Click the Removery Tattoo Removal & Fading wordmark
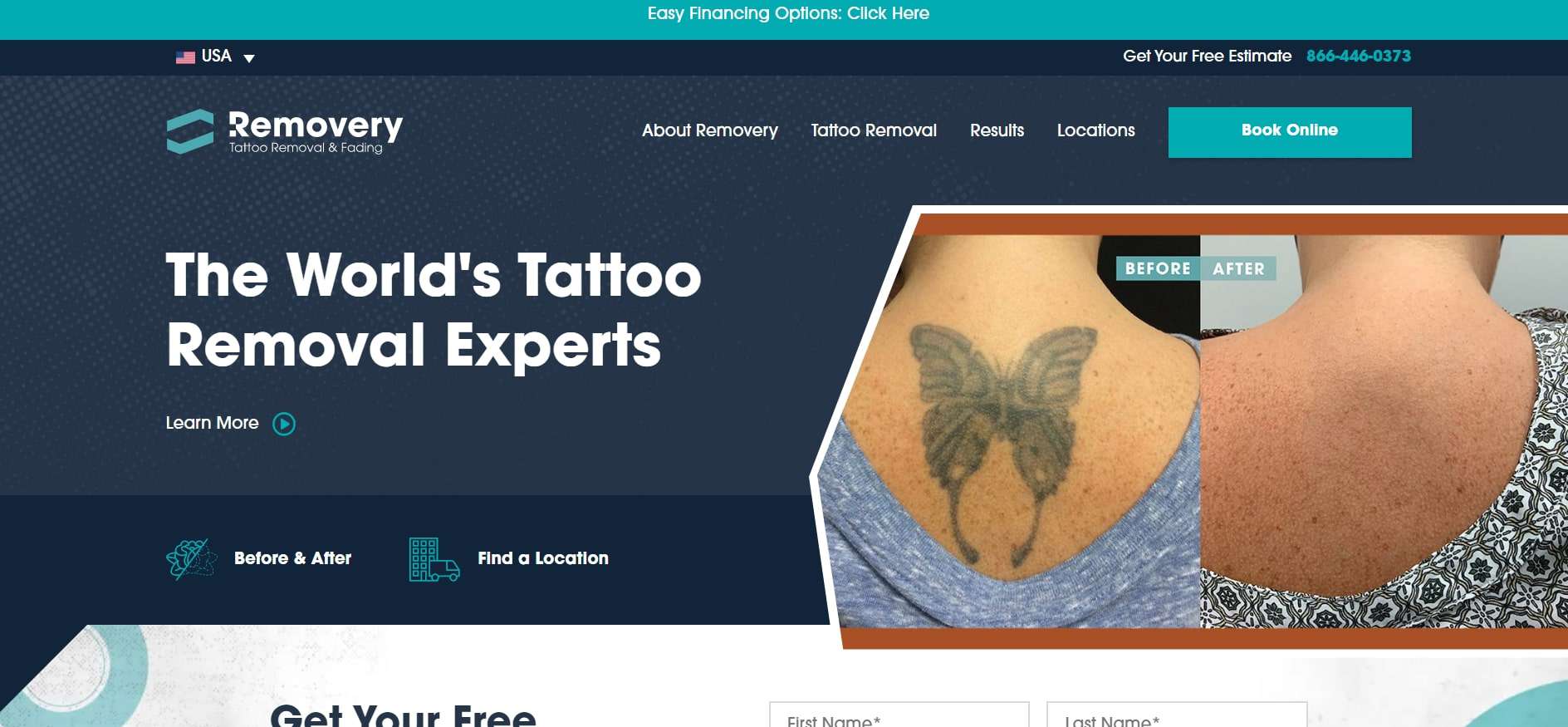1568x727 pixels. point(316,132)
